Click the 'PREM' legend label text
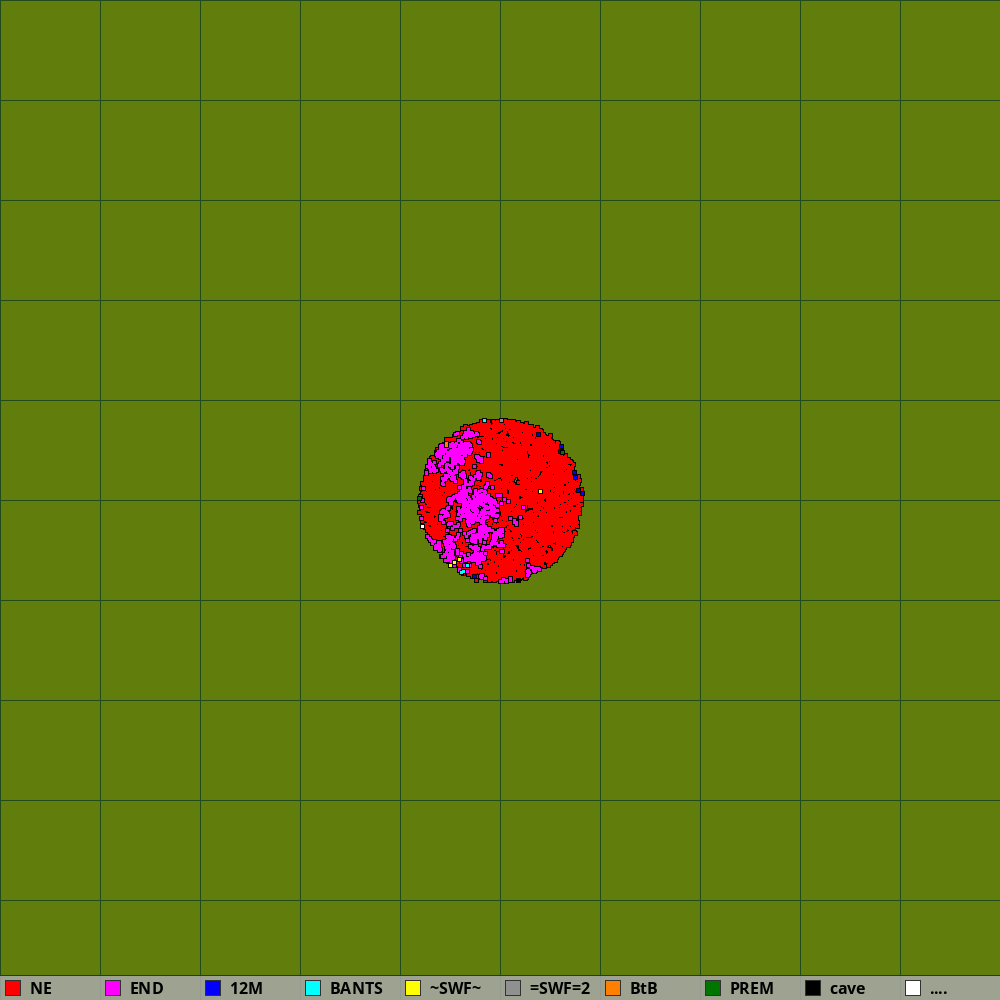This screenshot has width=1000, height=1000. click(751, 988)
